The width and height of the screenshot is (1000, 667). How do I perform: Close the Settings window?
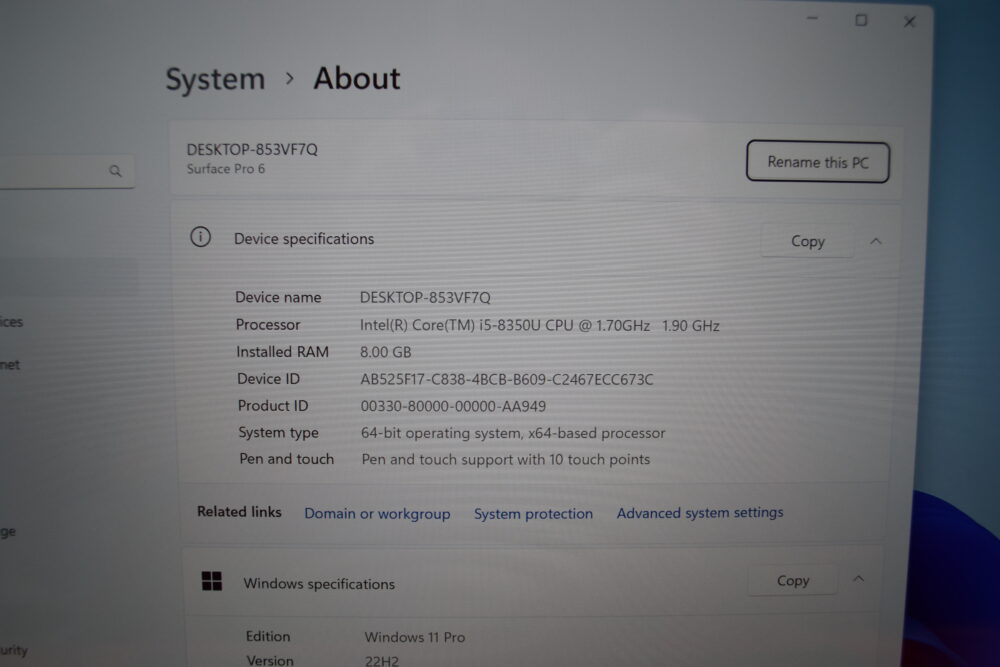[x=909, y=22]
